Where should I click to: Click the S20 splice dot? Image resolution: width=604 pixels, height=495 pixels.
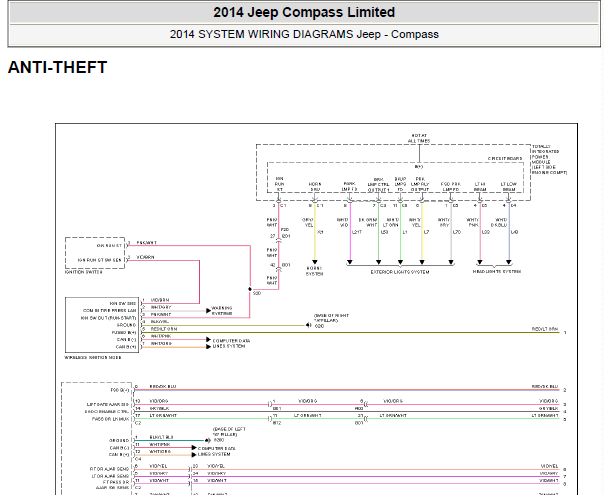tap(250, 289)
